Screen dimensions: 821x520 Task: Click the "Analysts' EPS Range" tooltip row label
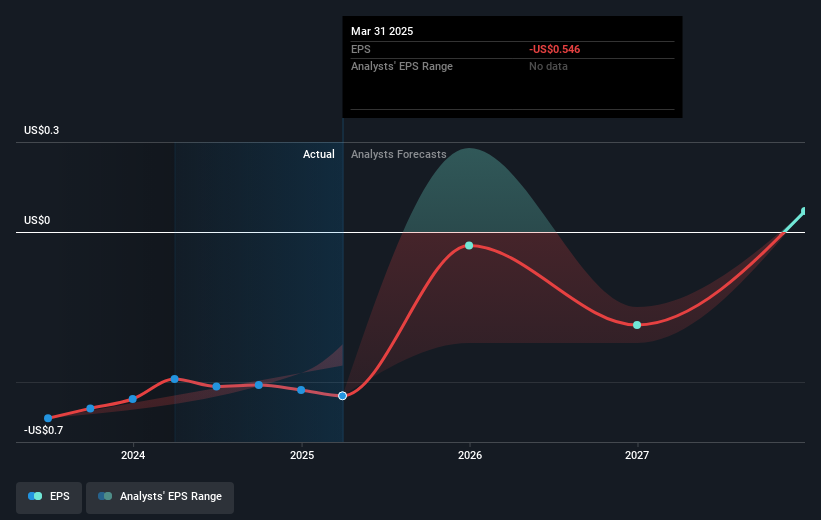click(x=402, y=67)
